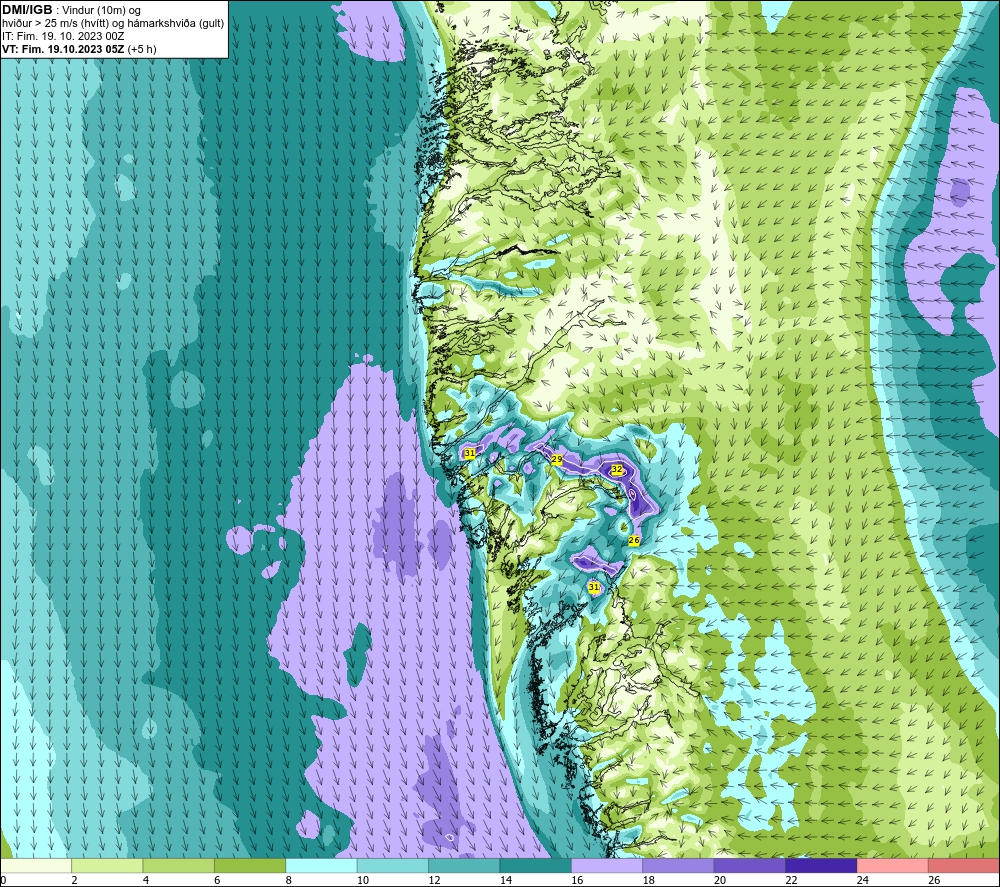Click the 20–22 m/s violet swatch
Screen dimensions: 1000x887
750,866
